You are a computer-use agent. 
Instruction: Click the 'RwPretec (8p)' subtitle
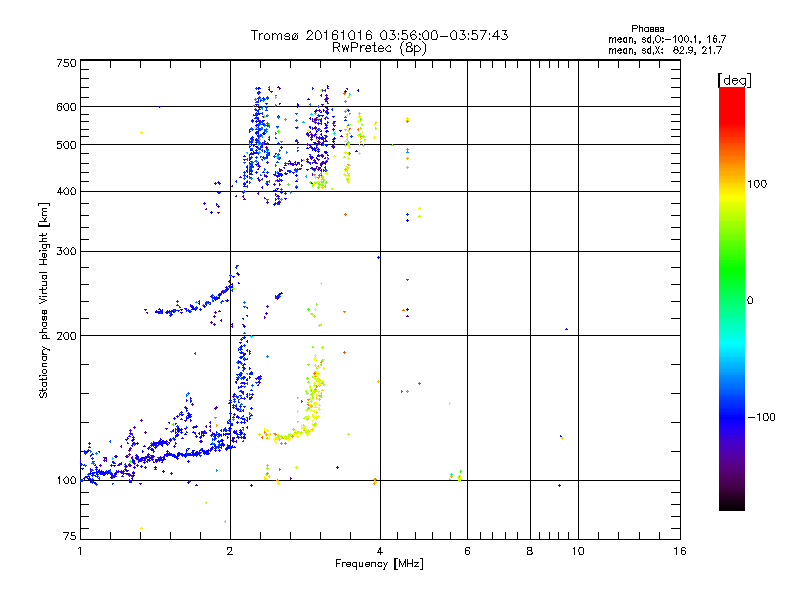point(379,48)
